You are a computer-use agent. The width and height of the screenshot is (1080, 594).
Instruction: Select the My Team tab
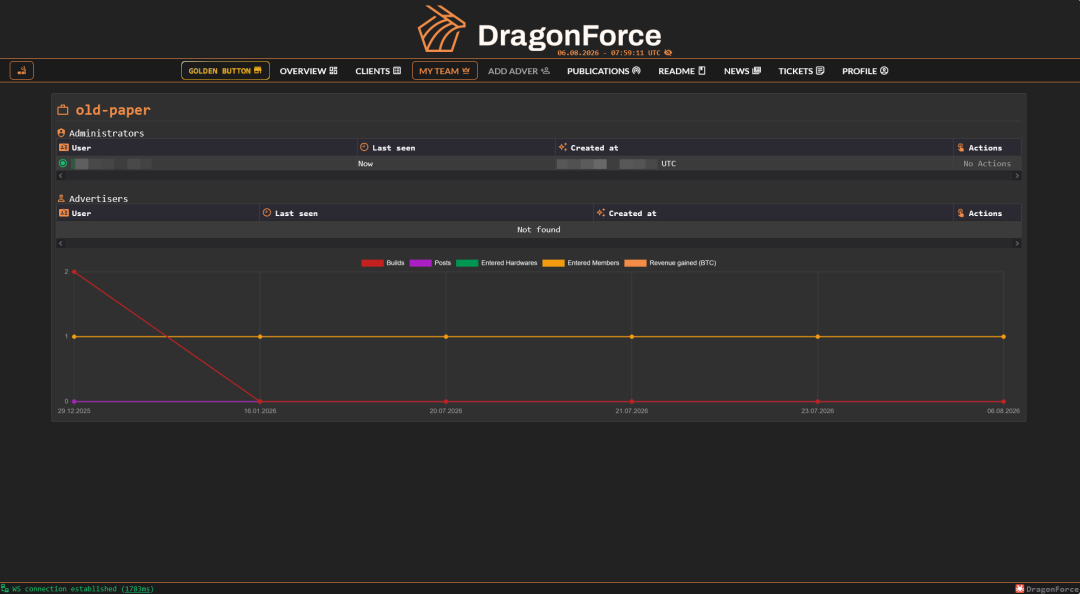point(444,70)
